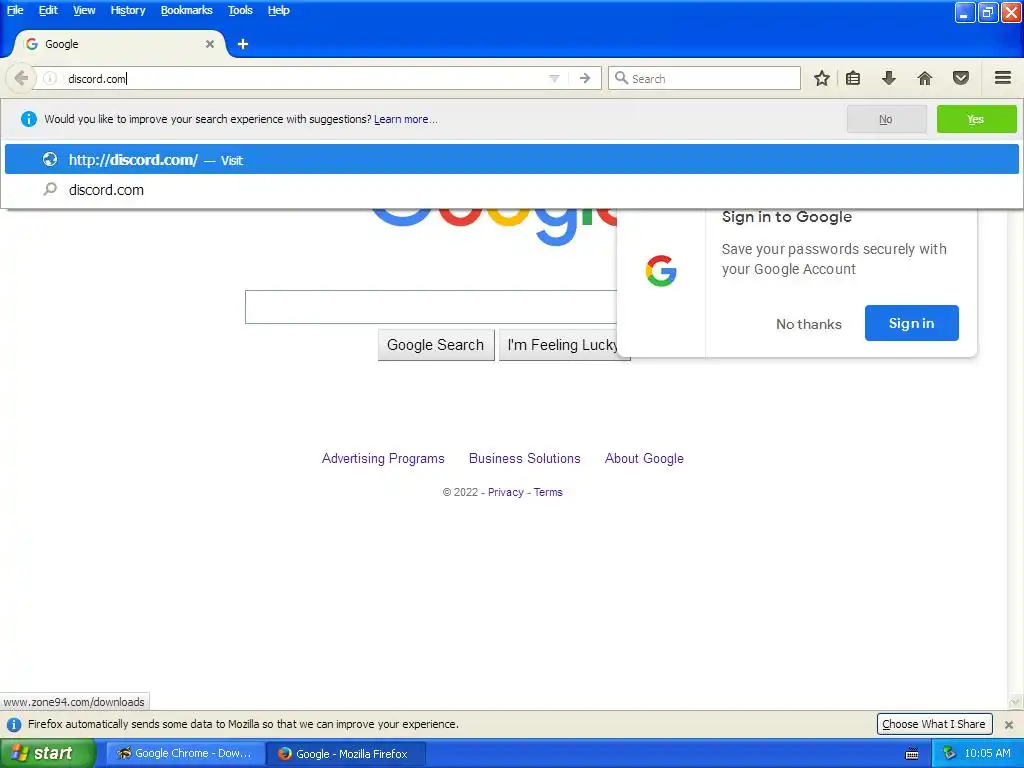This screenshot has width=1024, height=768.
Task: Click the back arrow navigation button
Action: point(20,78)
